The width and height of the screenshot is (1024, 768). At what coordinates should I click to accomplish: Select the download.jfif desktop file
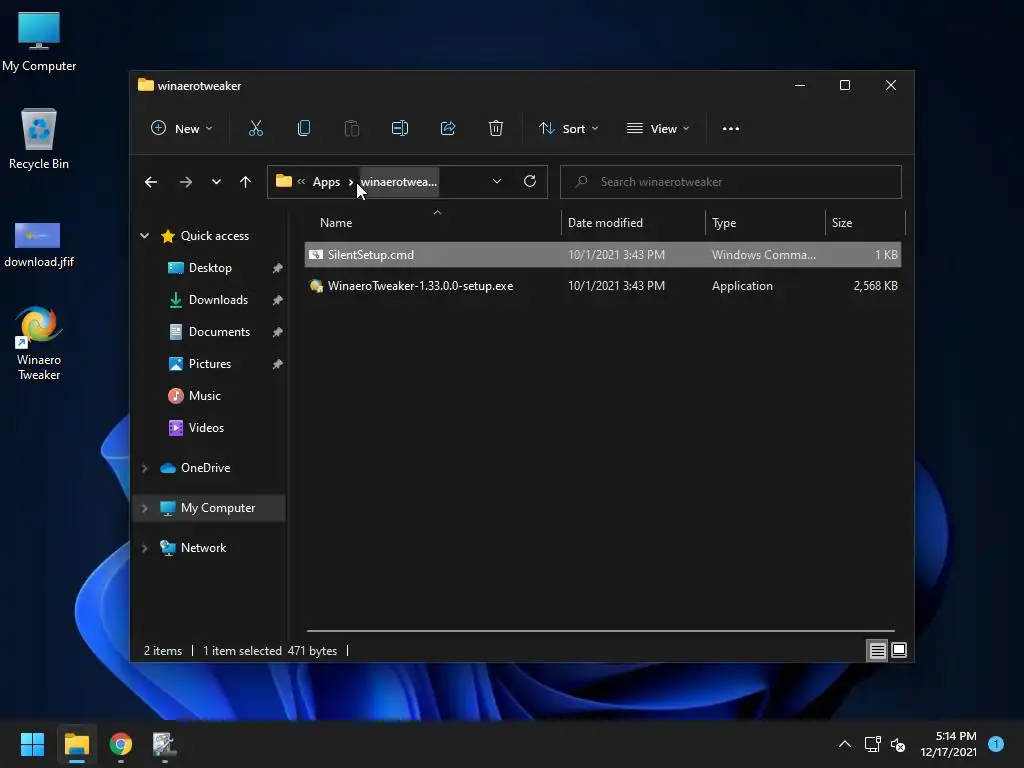pyautogui.click(x=39, y=245)
